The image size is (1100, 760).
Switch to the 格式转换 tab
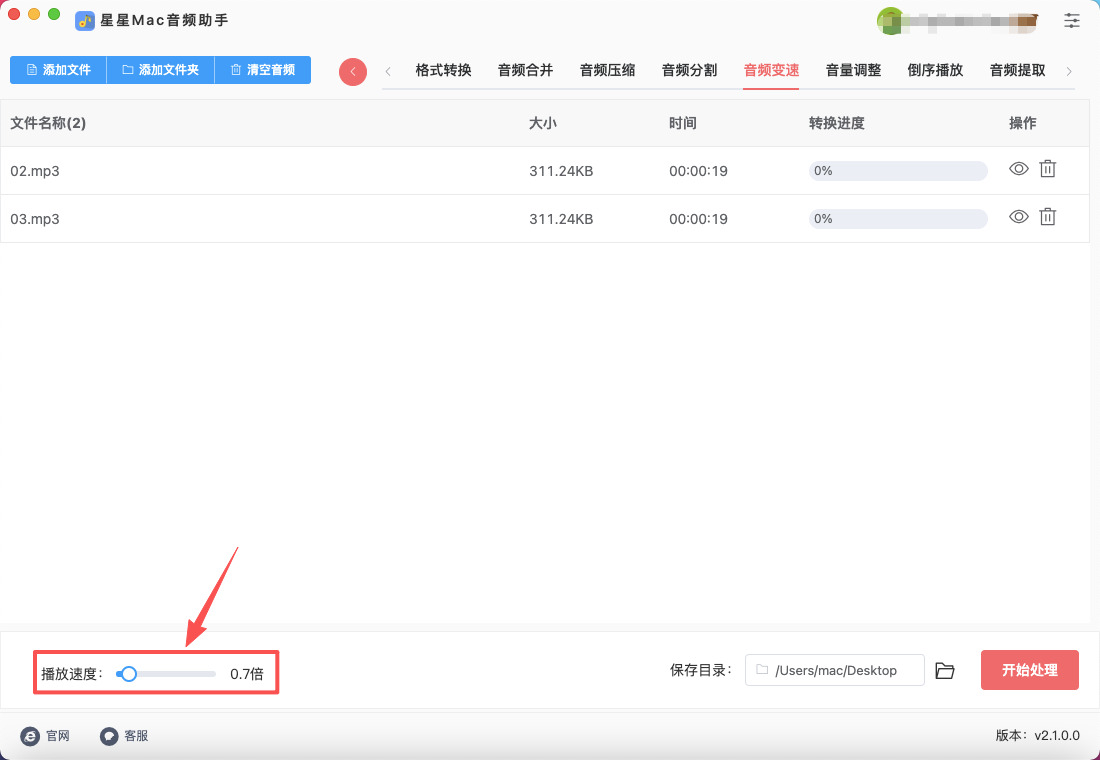(x=443, y=70)
